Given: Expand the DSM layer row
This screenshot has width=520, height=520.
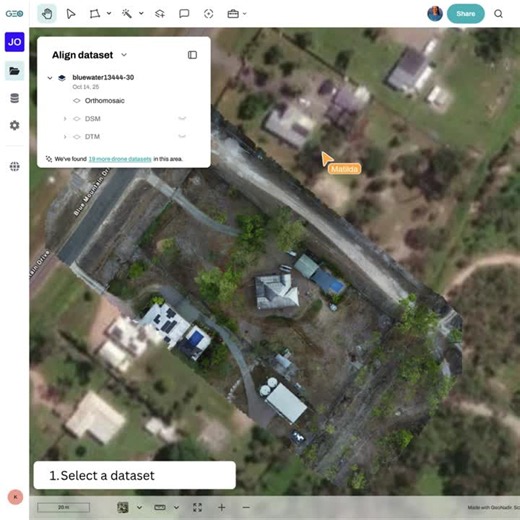Looking at the screenshot, I should click(65, 119).
